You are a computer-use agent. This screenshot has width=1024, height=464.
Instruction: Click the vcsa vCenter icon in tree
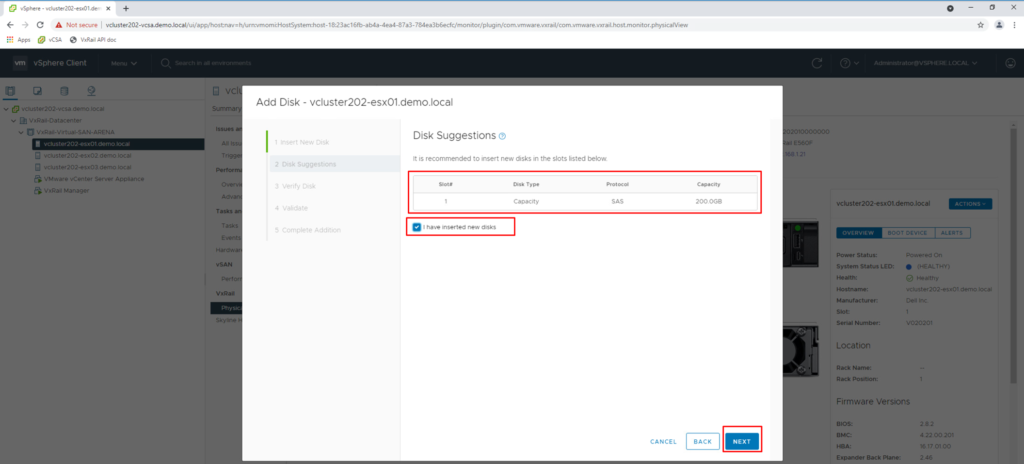15,109
